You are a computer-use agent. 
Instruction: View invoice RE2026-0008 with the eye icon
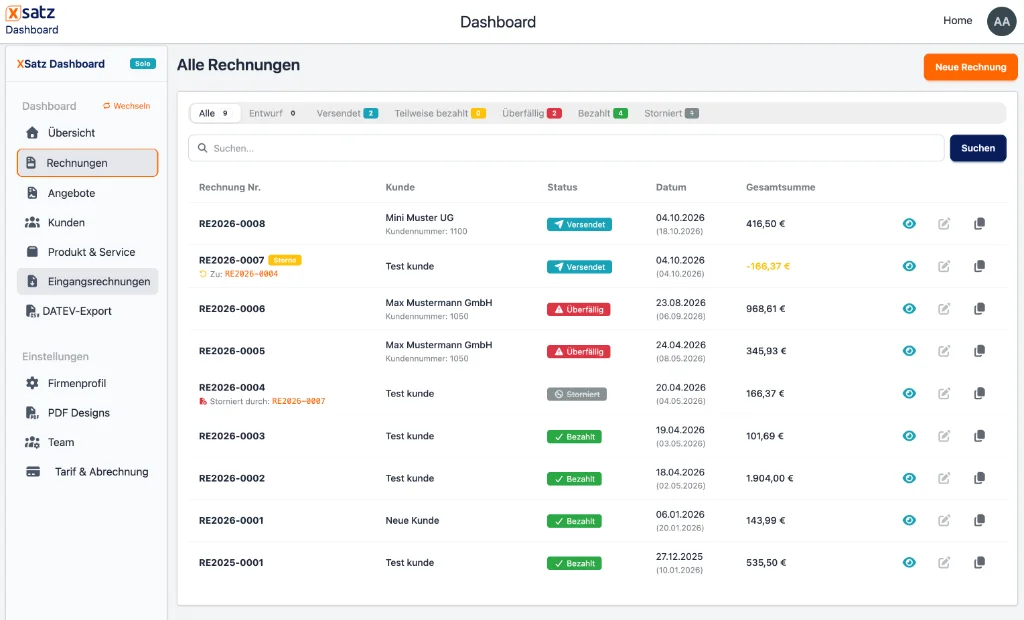coord(909,223)
